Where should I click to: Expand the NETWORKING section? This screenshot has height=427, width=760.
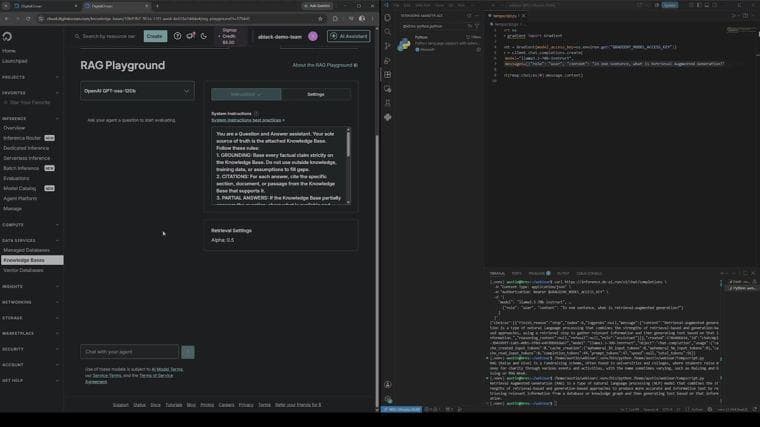(x=30, y=302)
